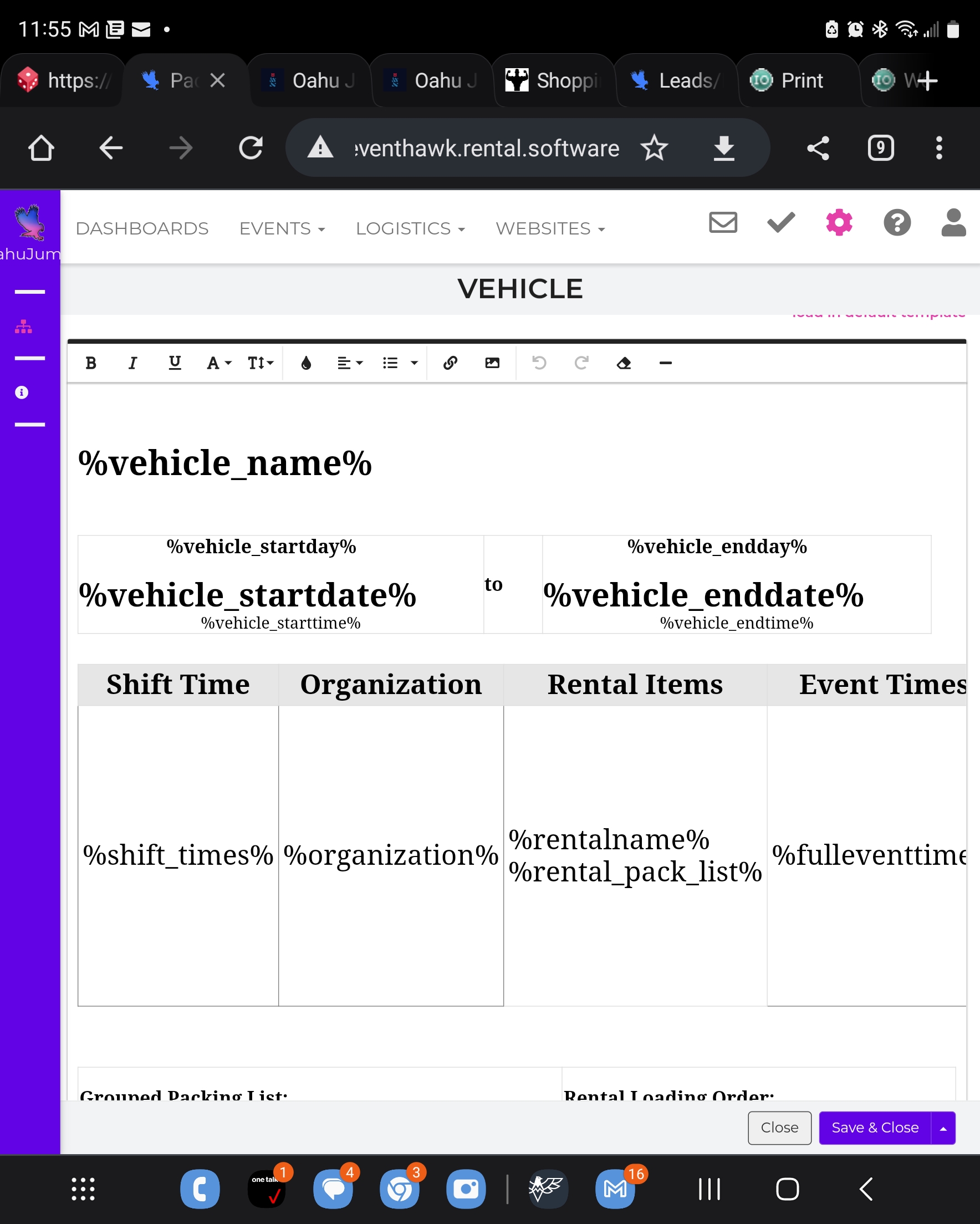Insert a horizontal line in editor

[x=666, y=363]
